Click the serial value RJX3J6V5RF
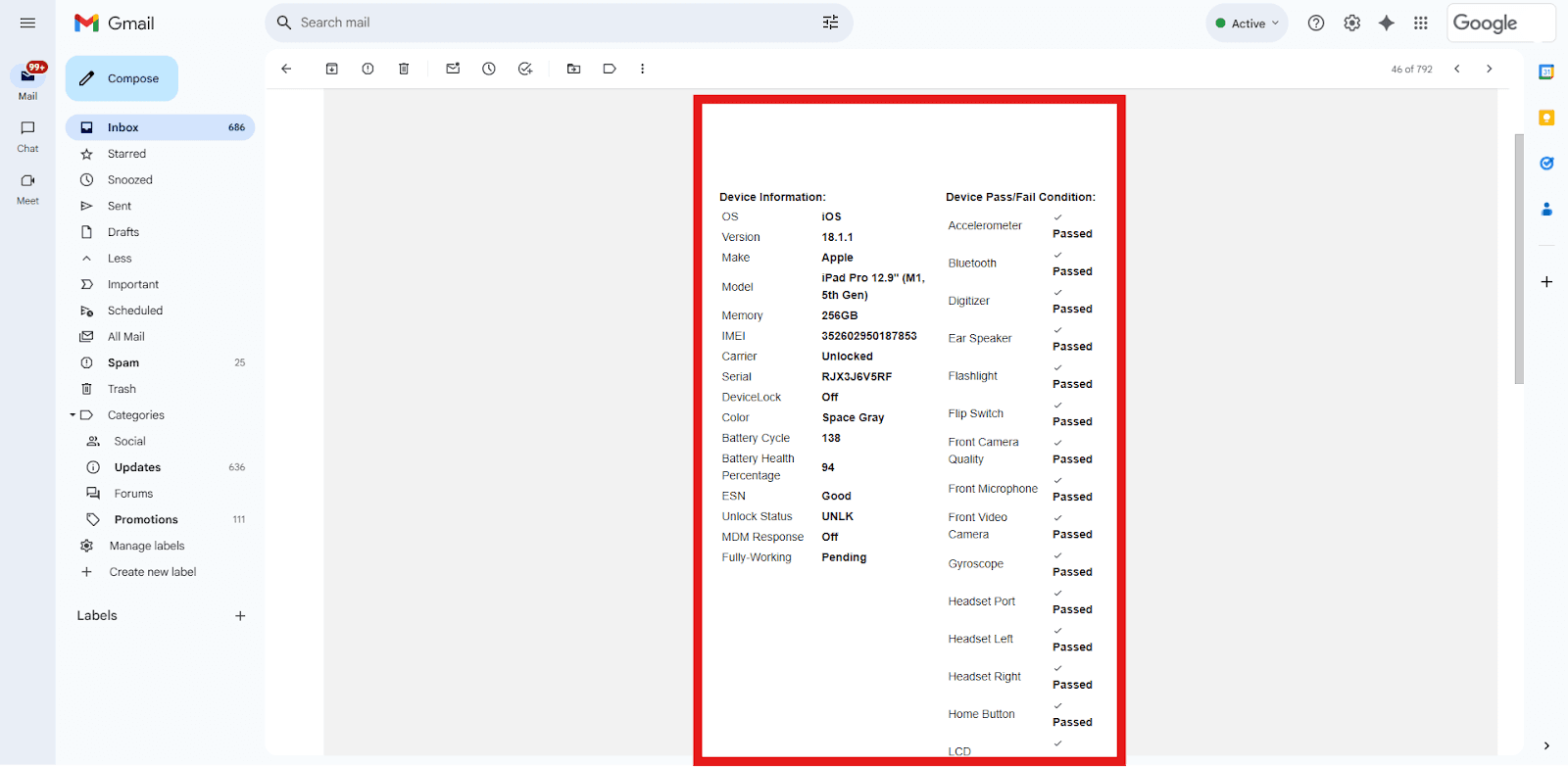 (857, 377)
